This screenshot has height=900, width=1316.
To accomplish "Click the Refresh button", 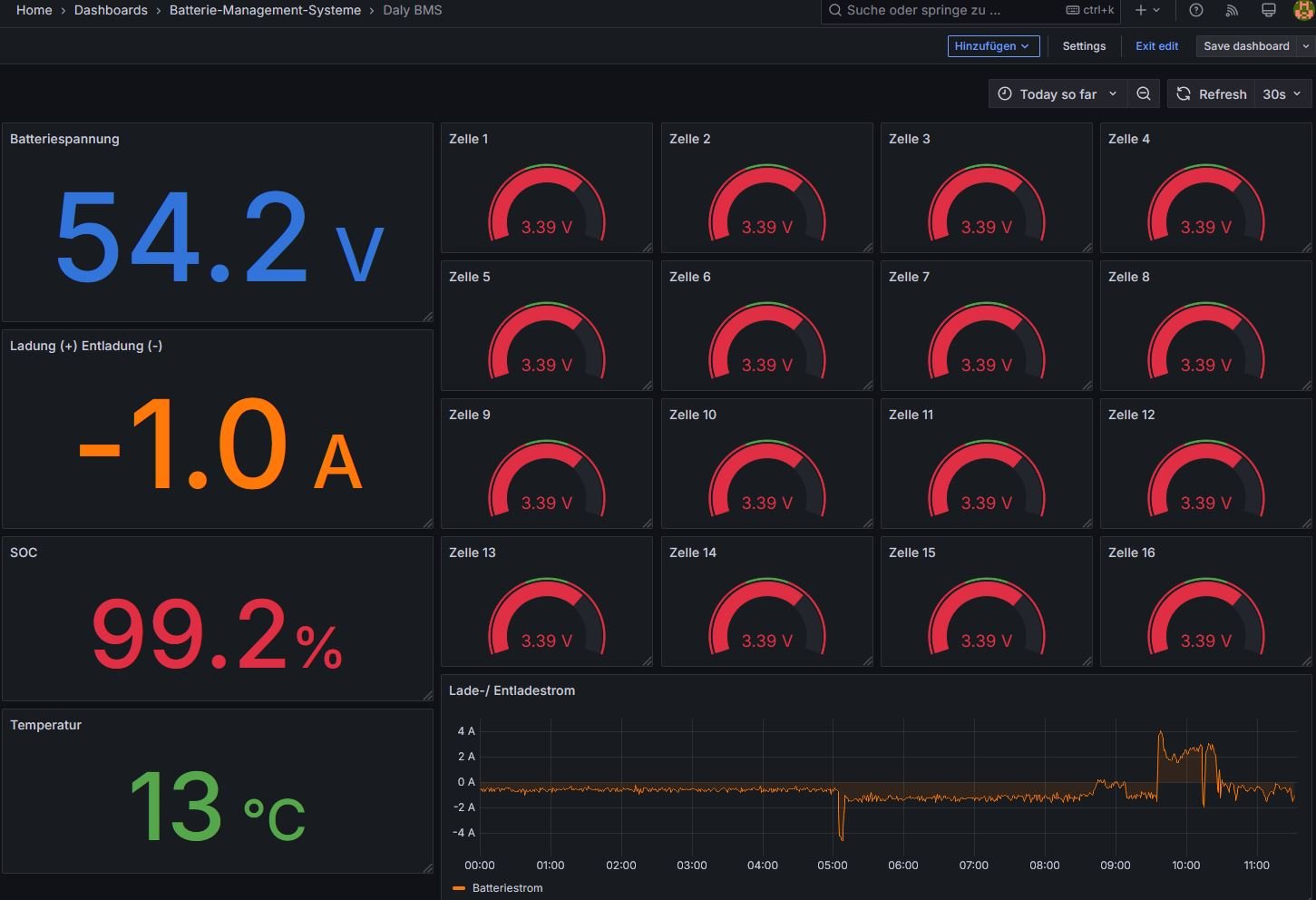I will [x=1211, y=94].
